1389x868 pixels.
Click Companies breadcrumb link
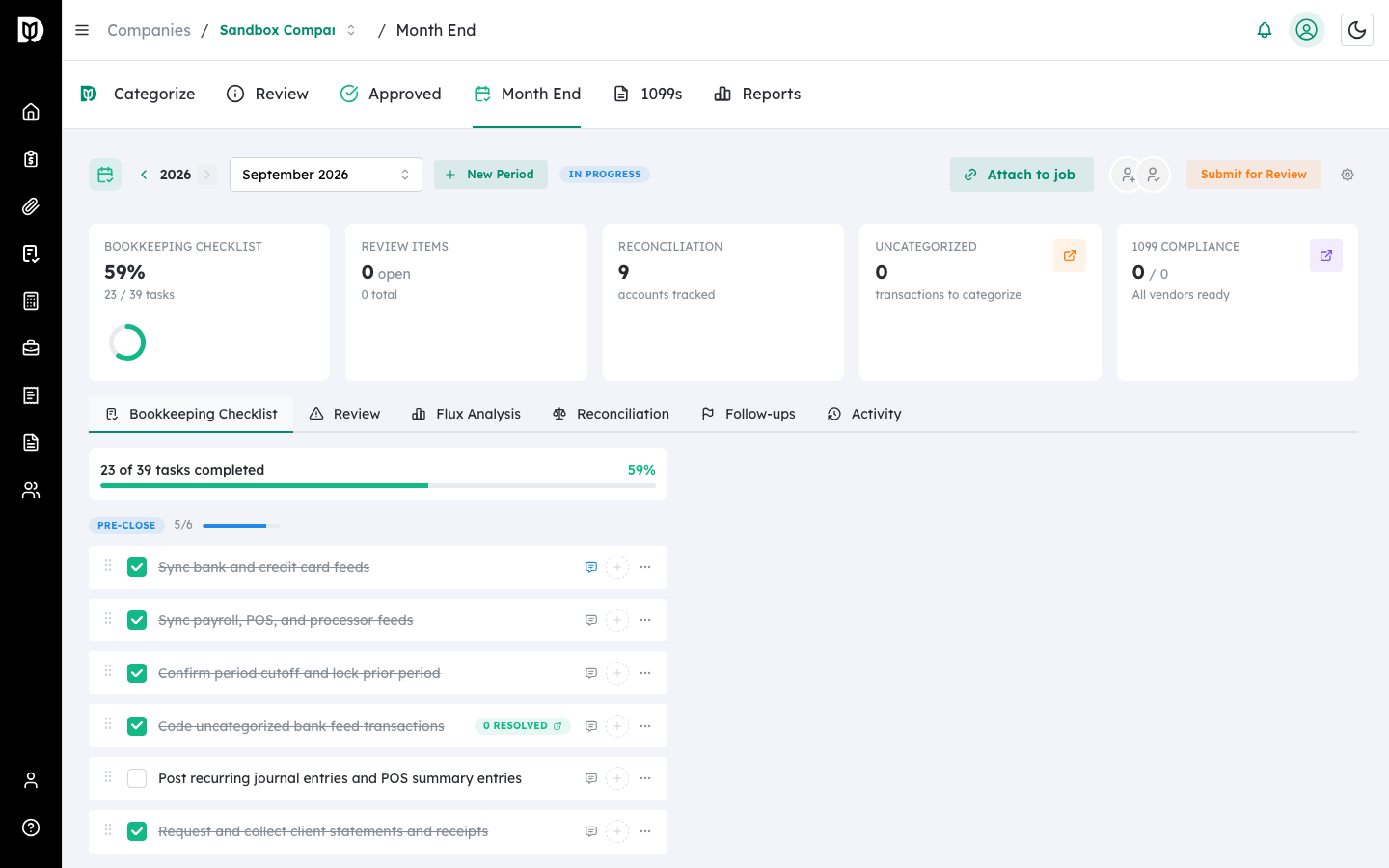pyautogui.click(x=149, y=30)
